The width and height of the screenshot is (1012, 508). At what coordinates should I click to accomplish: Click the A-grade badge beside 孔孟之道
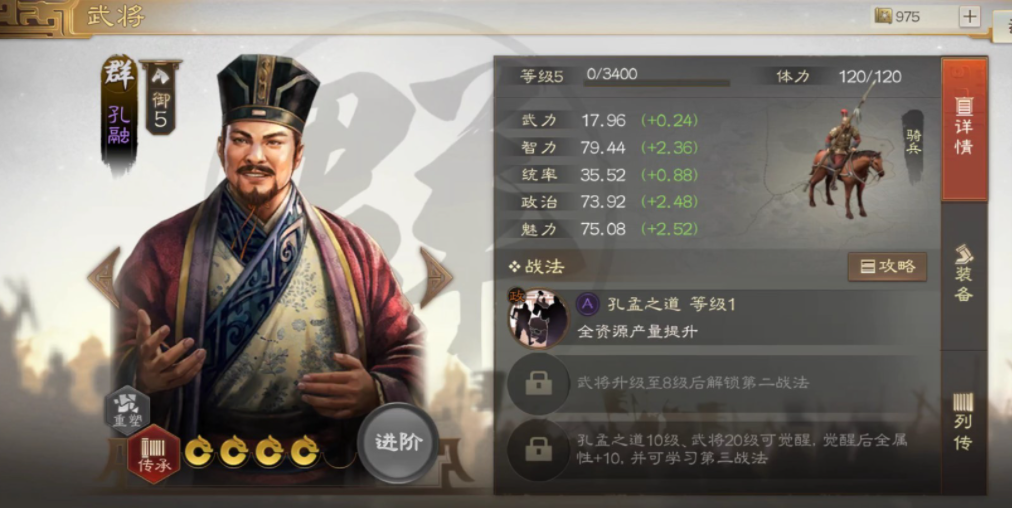(587, 304)
